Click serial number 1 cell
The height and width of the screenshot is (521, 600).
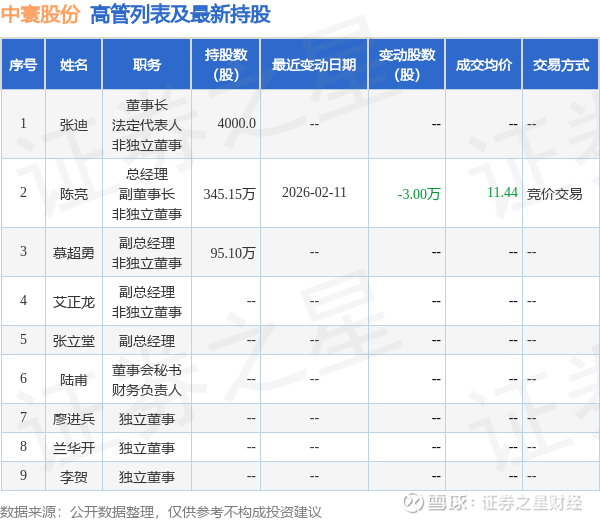coord(23,124)
